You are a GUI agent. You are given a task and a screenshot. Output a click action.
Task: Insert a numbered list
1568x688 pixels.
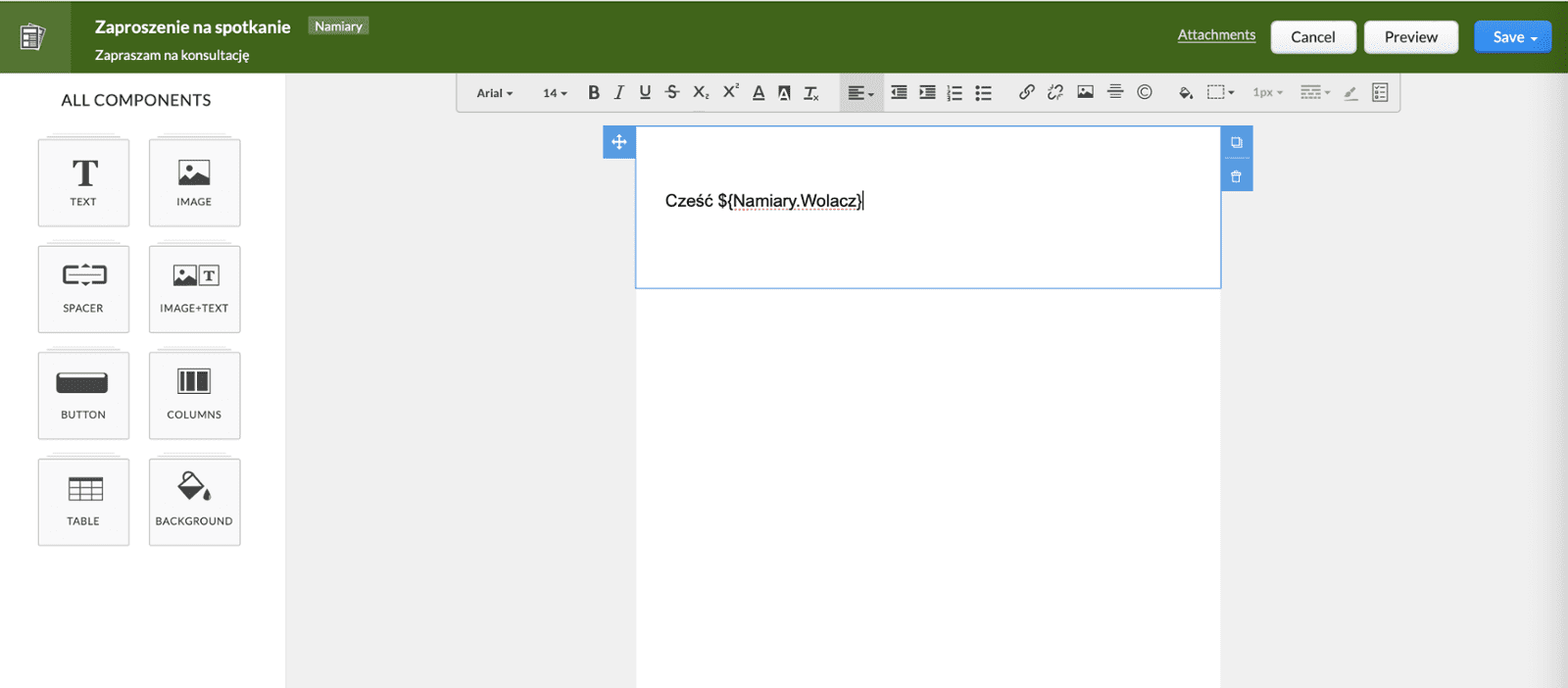pyautogui.click(x=955, y=93)
